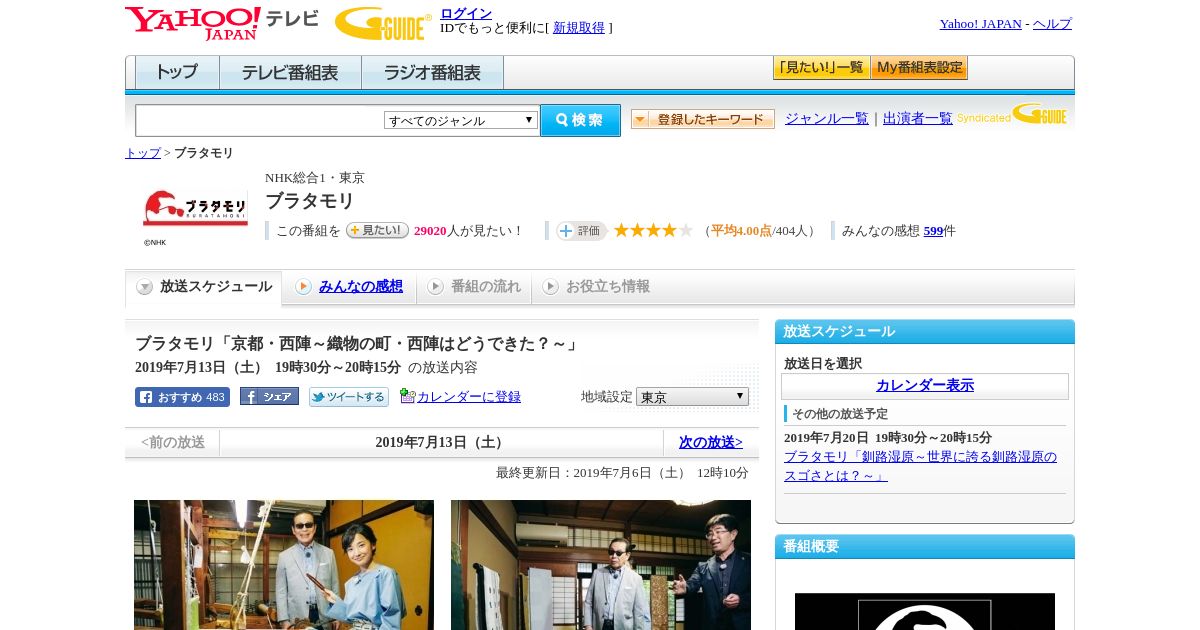Open the 599 reviews count link
This screenshot has width=1200, height=630.
pos(934,231)
